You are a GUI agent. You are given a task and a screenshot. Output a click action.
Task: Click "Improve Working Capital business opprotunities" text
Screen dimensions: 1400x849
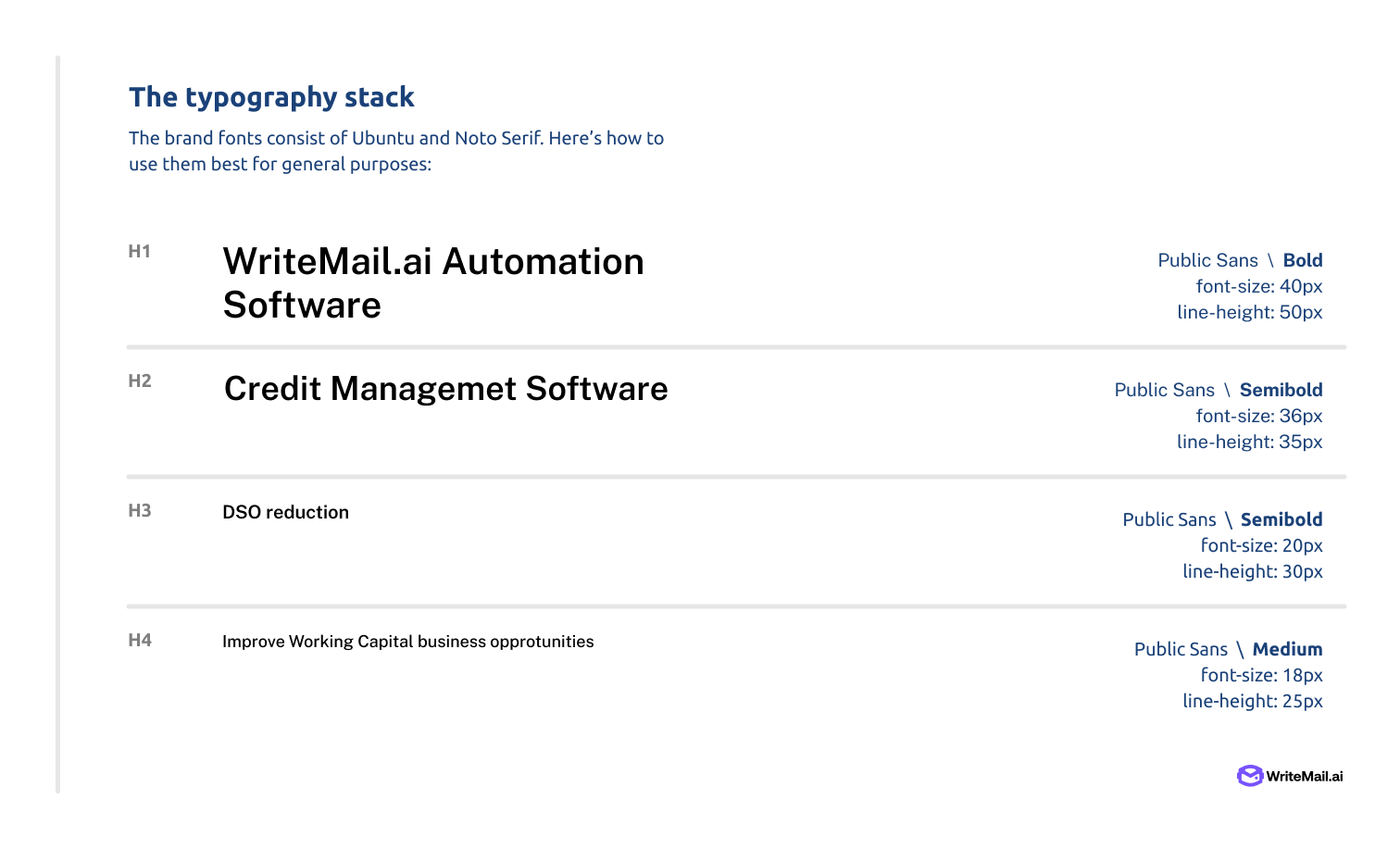point(408,642)
